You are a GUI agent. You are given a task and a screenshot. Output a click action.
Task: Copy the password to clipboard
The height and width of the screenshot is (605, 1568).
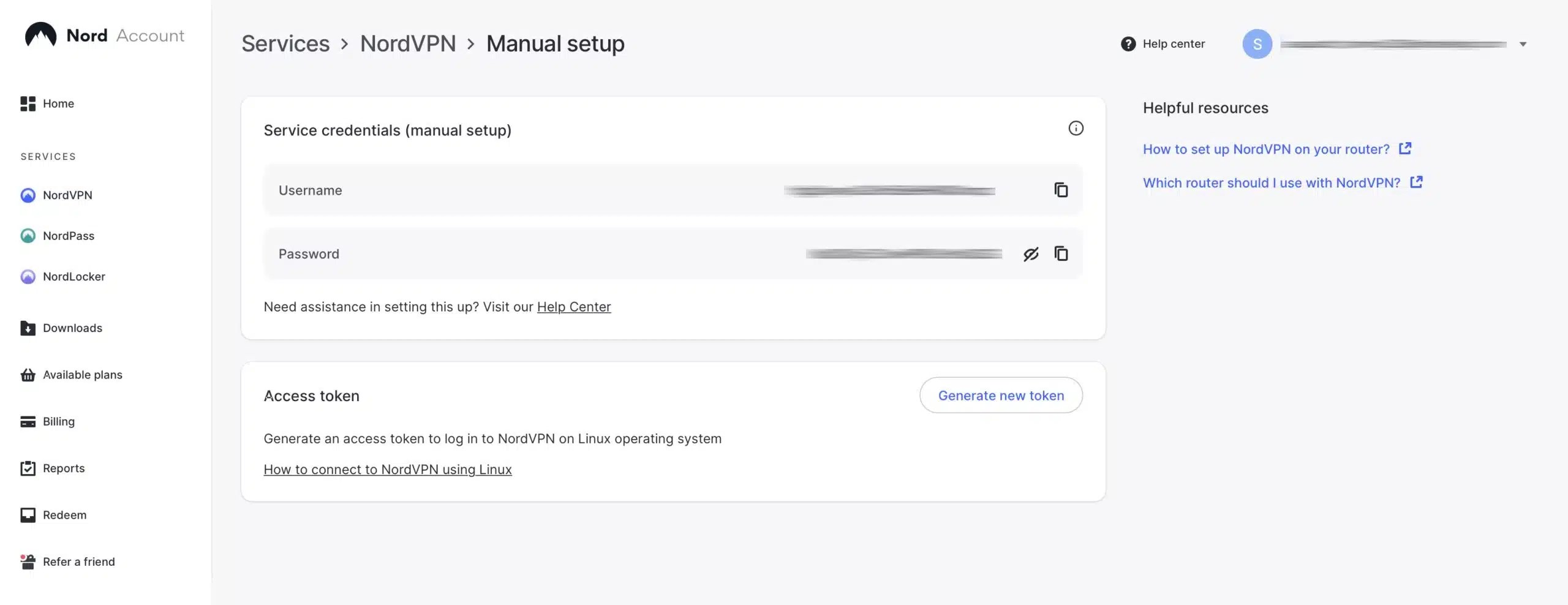click(x=1061, y=254)
